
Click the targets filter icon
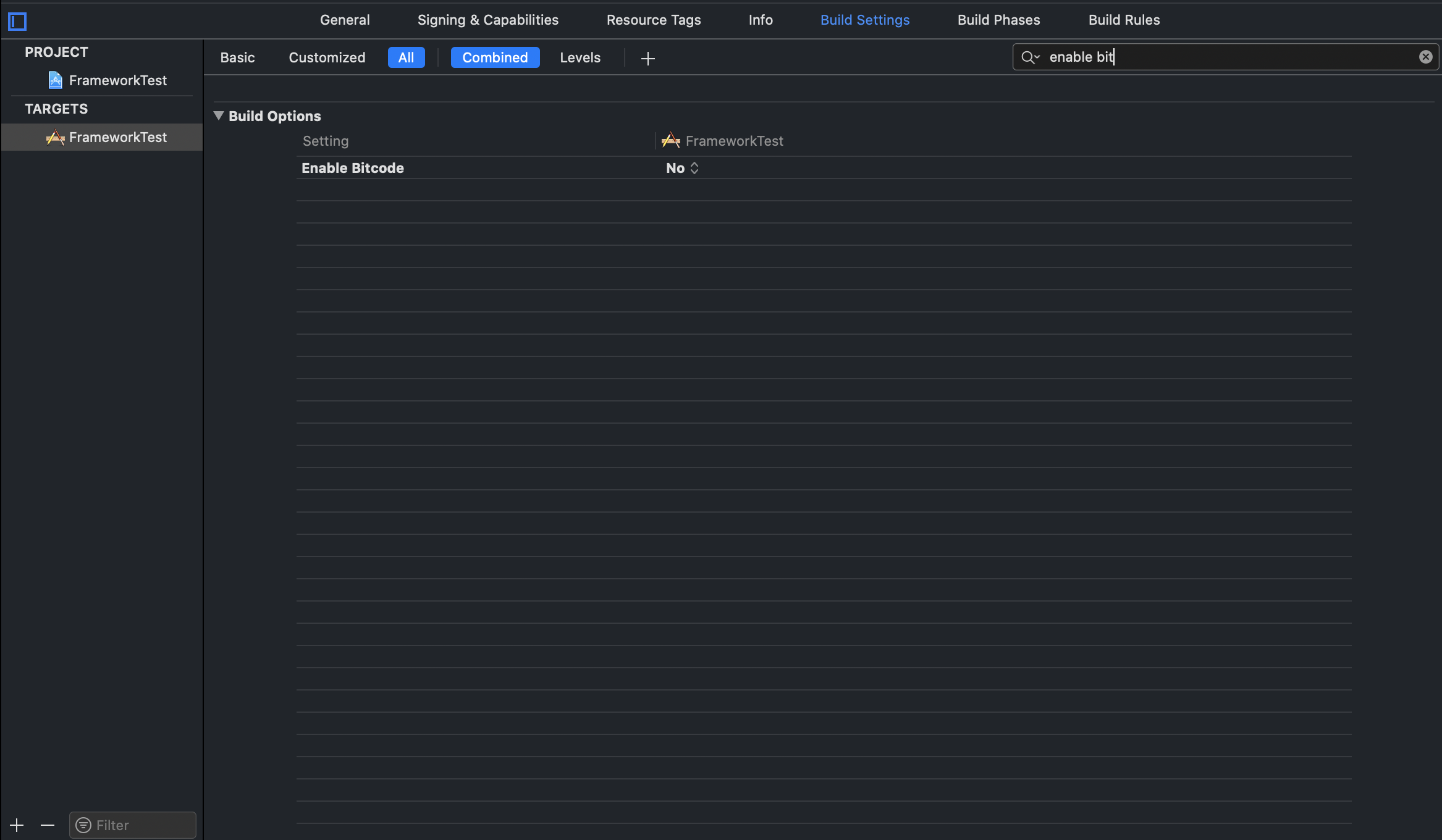[83, 825]
